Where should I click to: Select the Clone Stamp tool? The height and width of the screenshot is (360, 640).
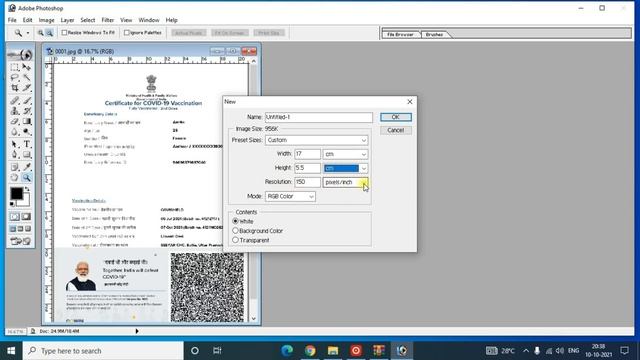point(15,111)
